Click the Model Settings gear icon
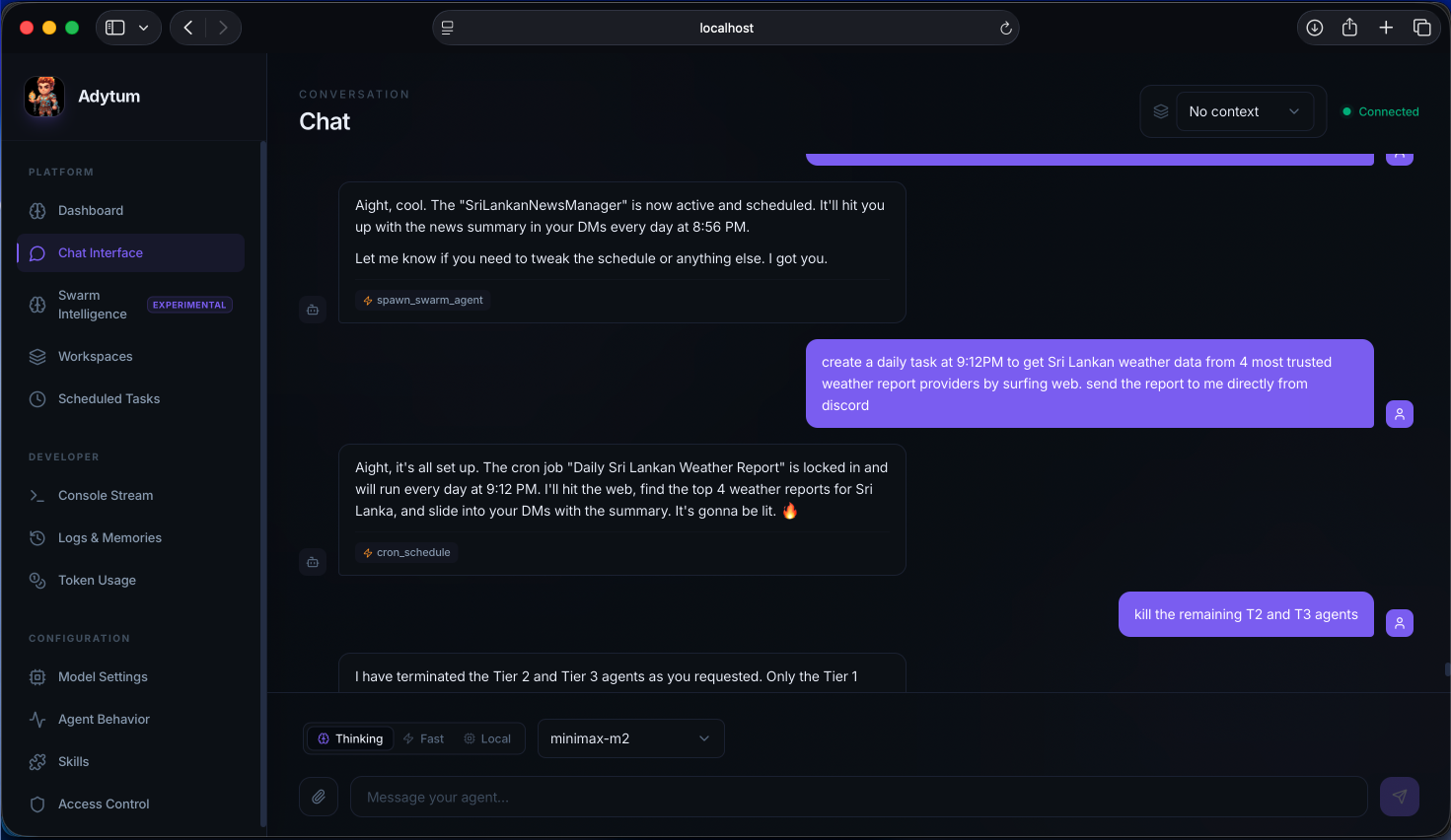This screenshot has width=1451, height=840. [x=37, y=676]
